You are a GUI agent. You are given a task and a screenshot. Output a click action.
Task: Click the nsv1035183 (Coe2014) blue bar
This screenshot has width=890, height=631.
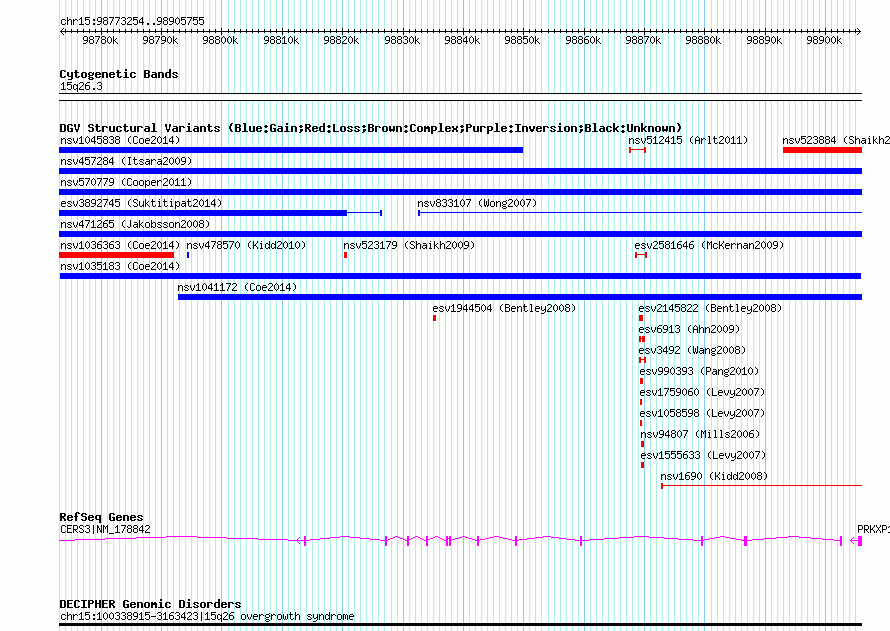[460, 276]
